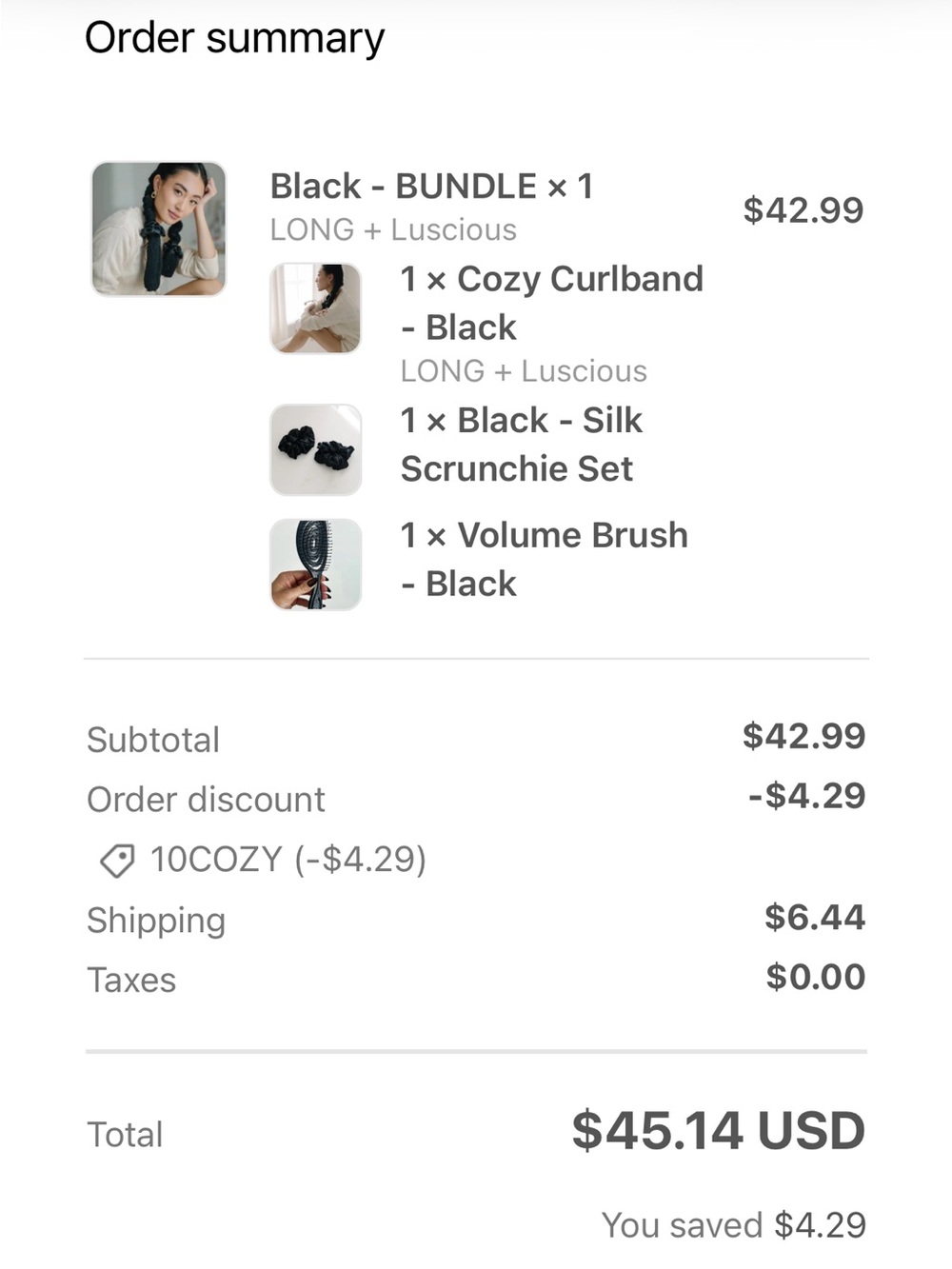Click the discount tag icon beside 10COZY

click(118, 861)
